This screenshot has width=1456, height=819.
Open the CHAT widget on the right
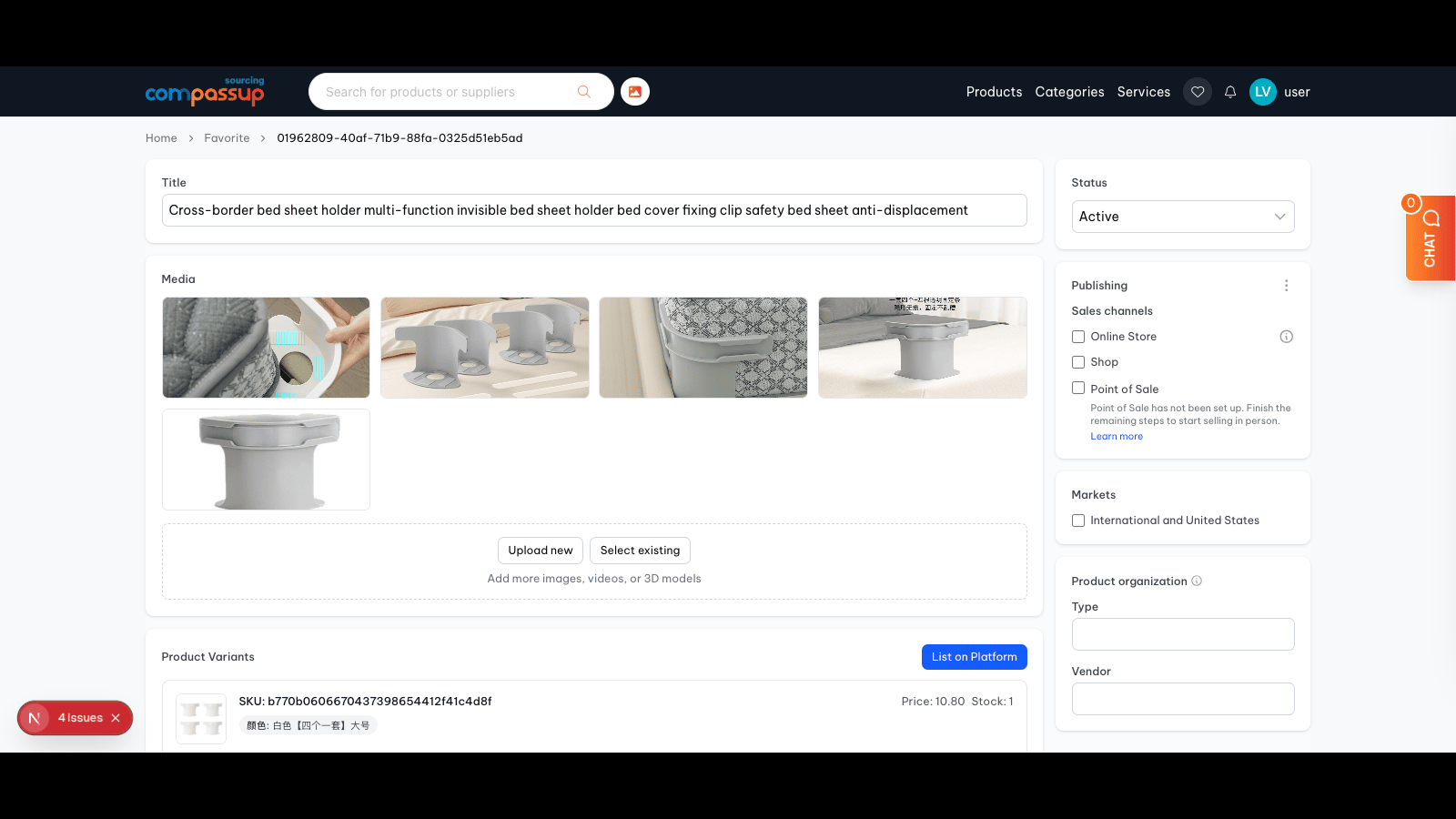1430,238
